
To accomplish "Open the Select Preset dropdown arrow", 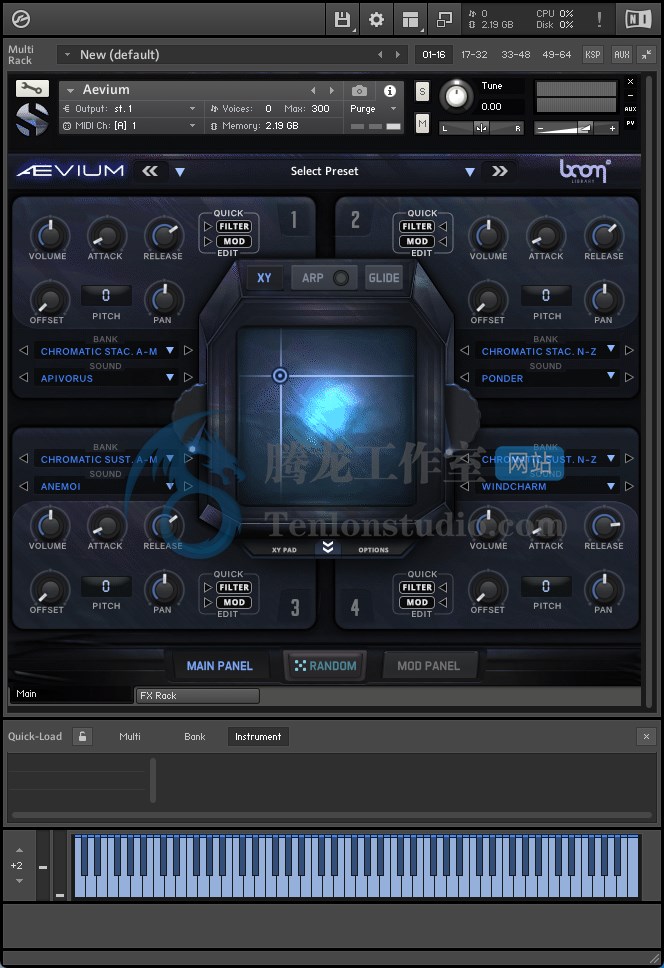I will click(470, 172).
